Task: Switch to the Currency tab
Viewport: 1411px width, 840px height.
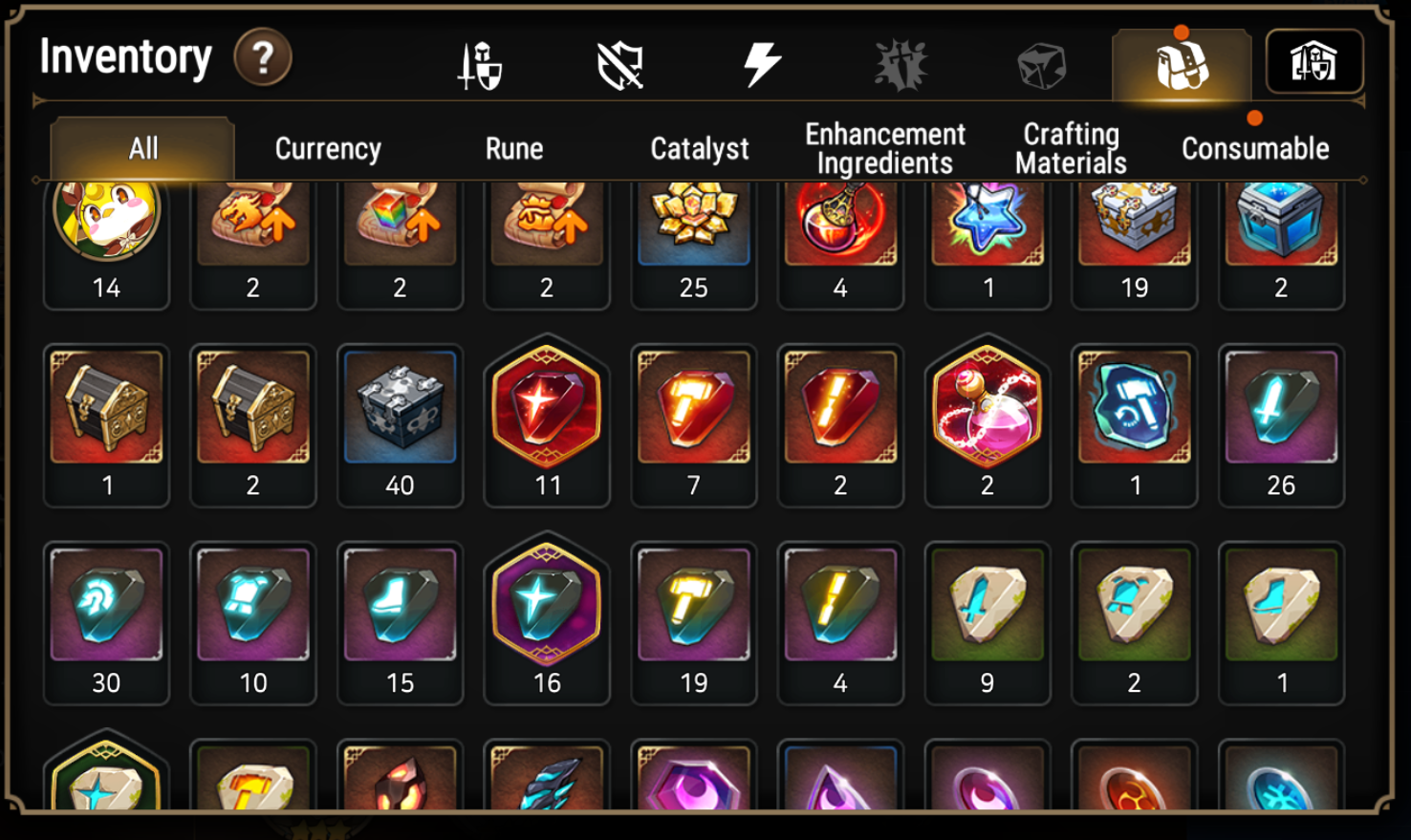Action: 328,149
